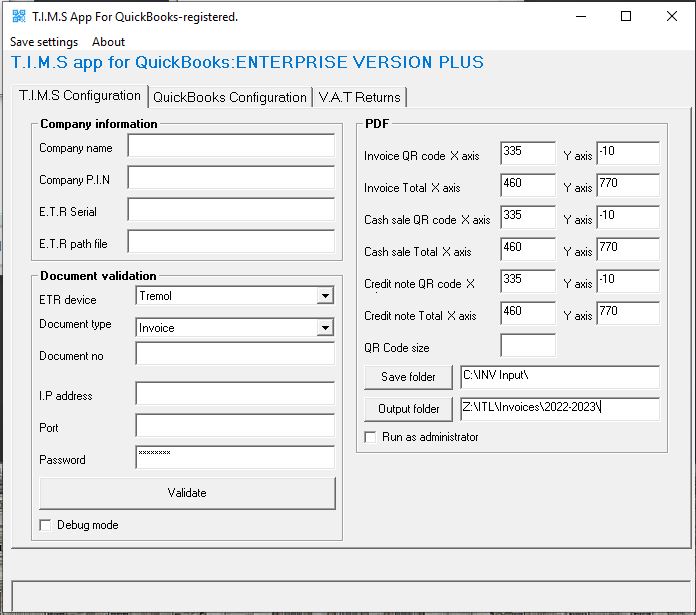Click the T.I.M.S app icon in title bar
Screen dimensions: 696x615
(x=18, y=16)
